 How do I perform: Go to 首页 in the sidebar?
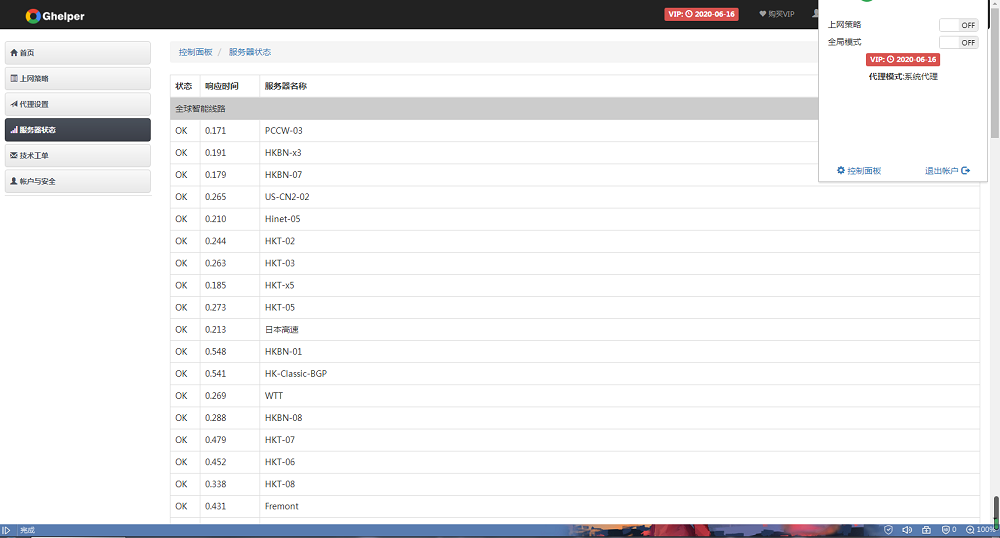click(78, 53)
